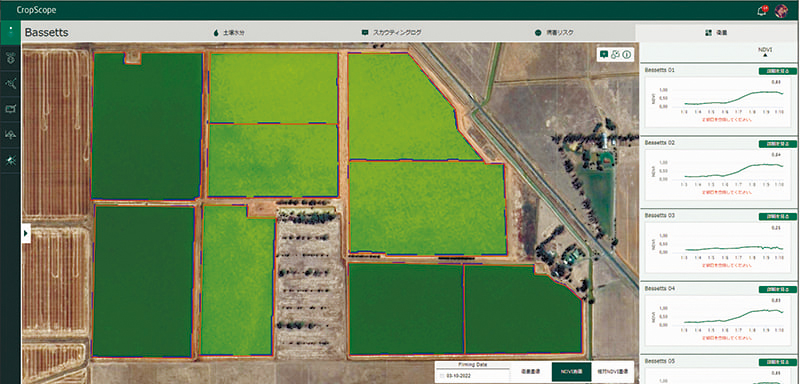The image size is (800, 384).
Task: Click the green button for Bassetts 03
Action: coord(777,216)
